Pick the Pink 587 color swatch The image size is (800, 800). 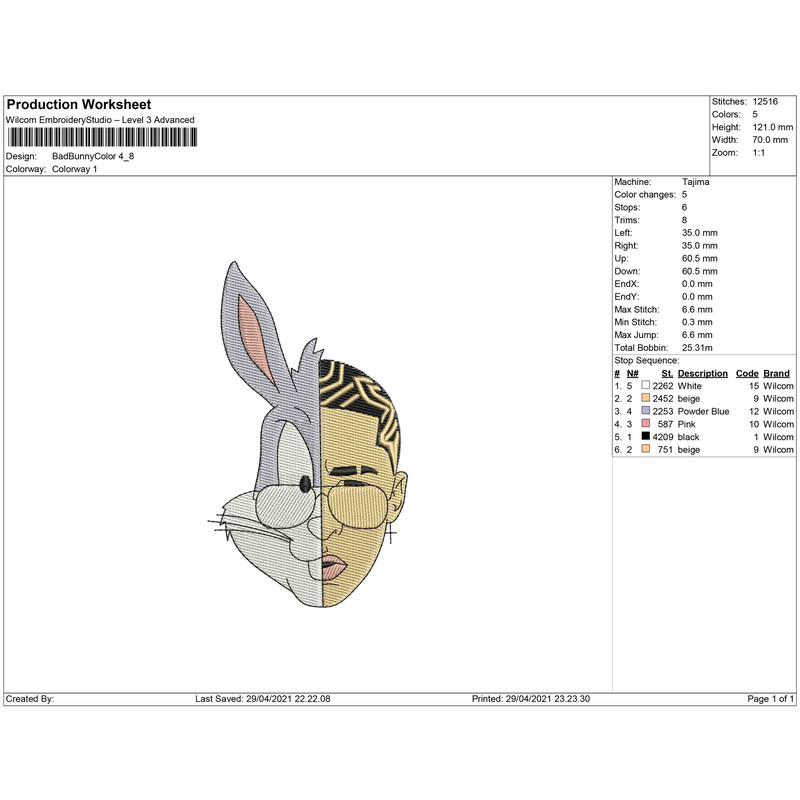click(646, 424)
